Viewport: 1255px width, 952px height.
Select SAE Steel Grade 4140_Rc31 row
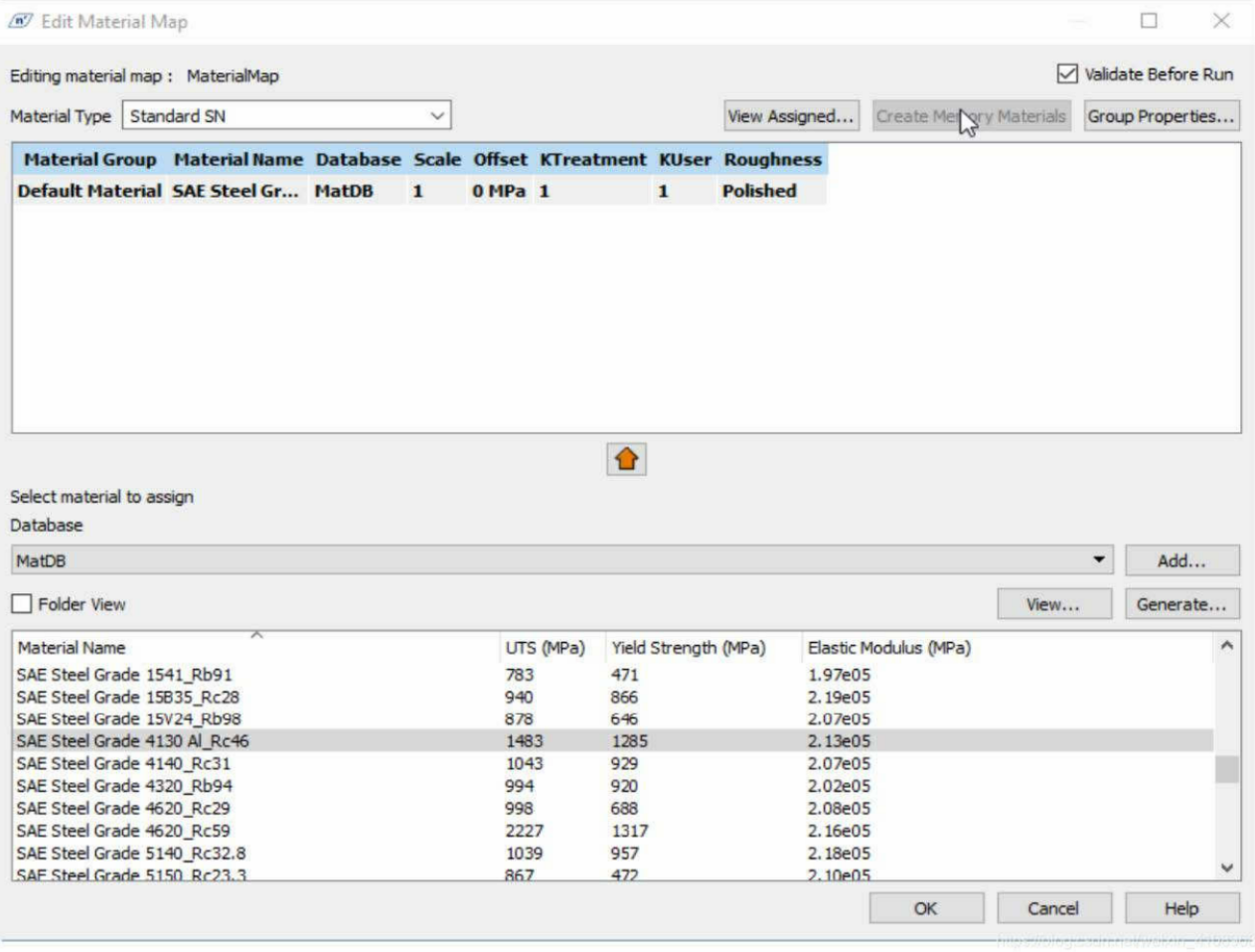point(123,763)
